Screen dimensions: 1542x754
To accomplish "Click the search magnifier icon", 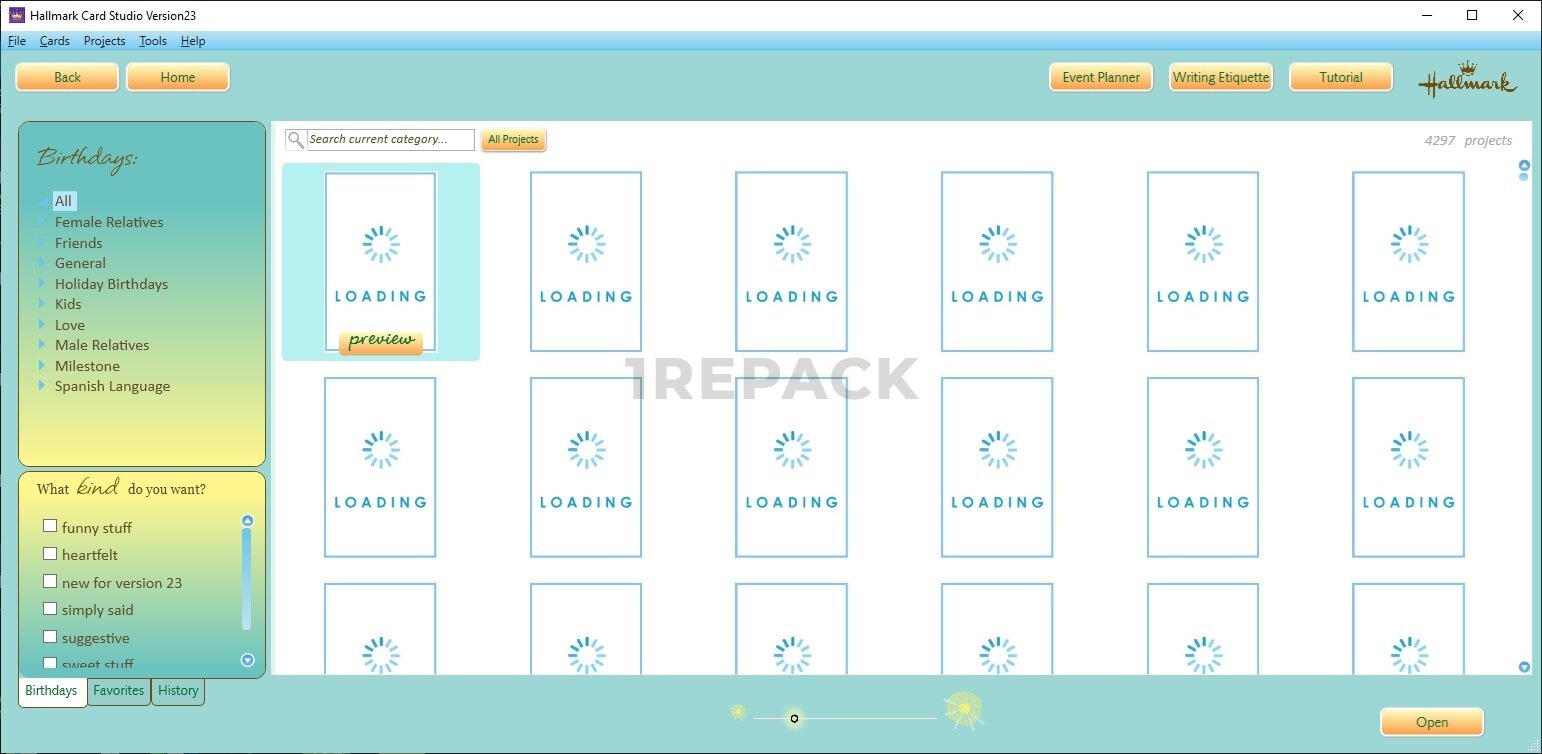I will click(x=295, y=140).
